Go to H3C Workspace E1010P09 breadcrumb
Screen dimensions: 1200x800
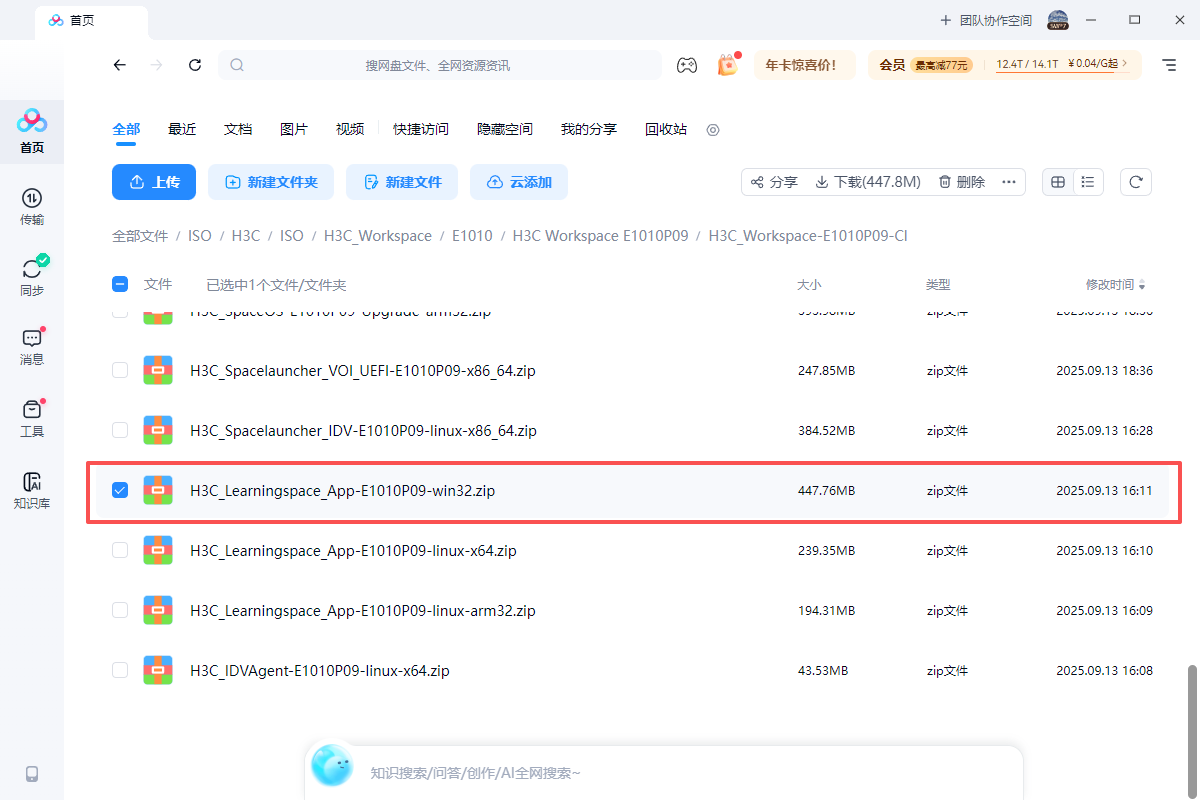coord(600,236)
